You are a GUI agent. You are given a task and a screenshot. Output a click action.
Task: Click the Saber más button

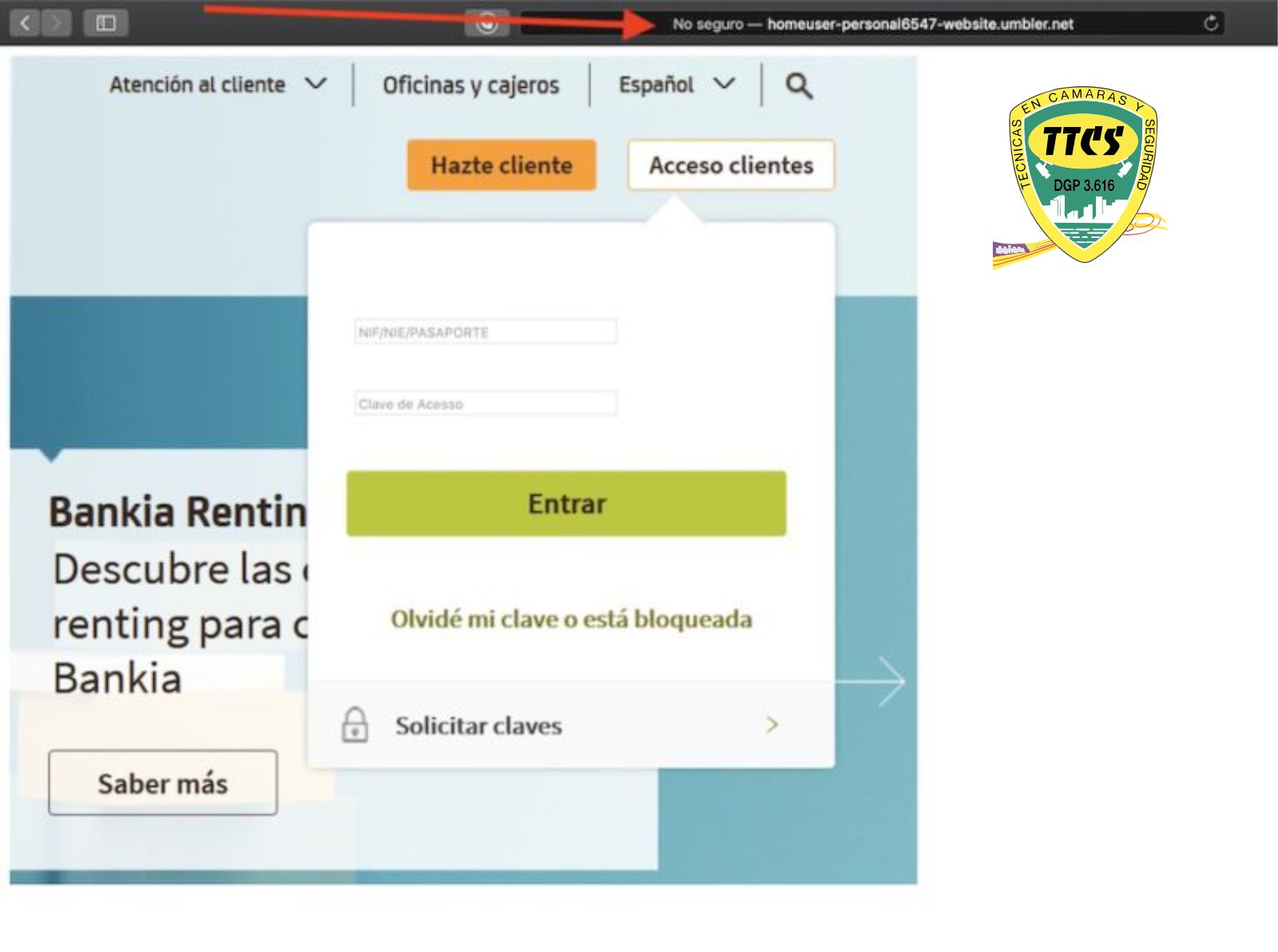point(163,783)
